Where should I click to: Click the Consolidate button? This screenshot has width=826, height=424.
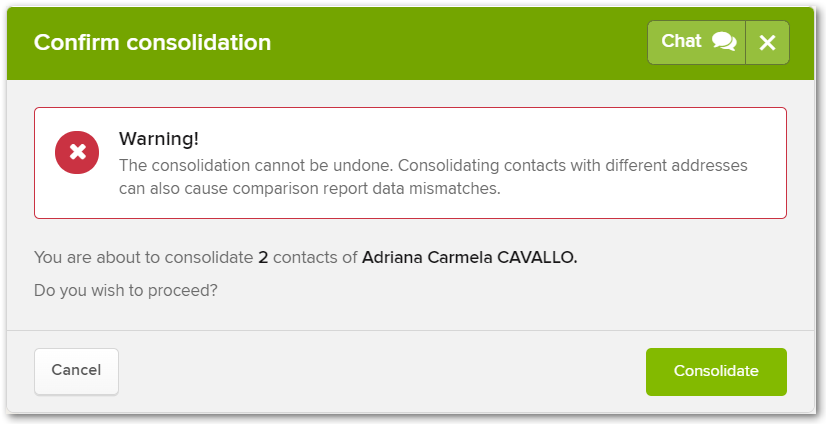[x=716, y=371]
